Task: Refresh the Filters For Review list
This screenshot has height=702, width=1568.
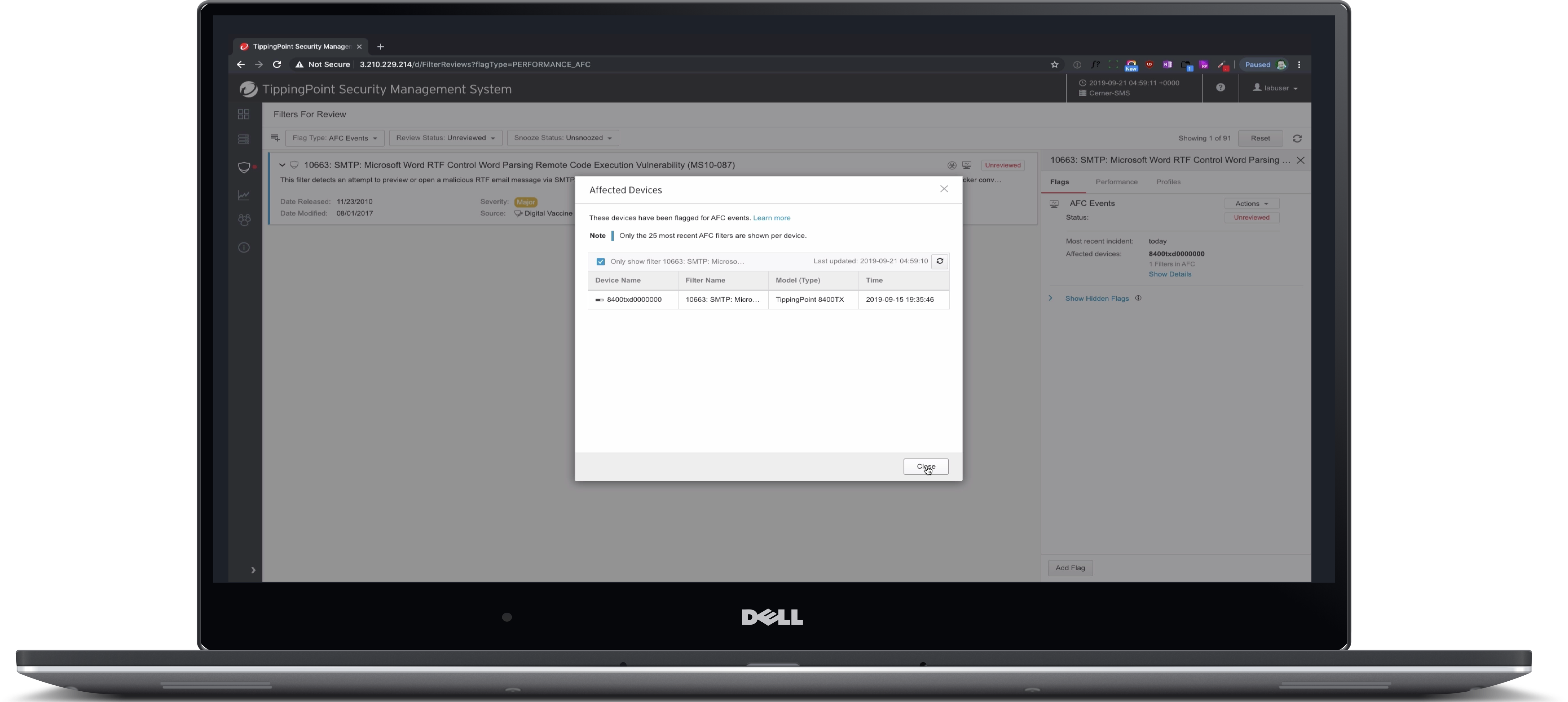Action: point(1297,139)
